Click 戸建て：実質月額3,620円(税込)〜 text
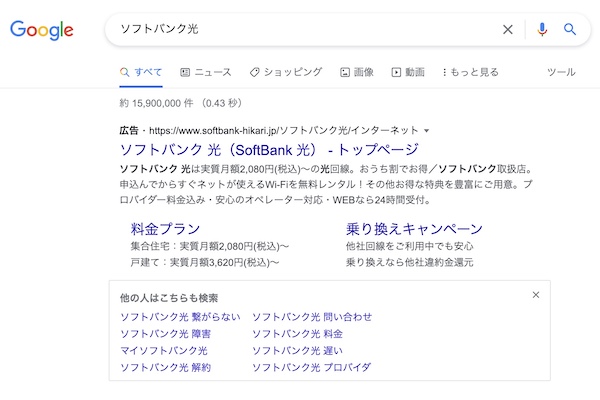This screenshot has height=400, width=600. pyautogui.click(x=205, y=263)
